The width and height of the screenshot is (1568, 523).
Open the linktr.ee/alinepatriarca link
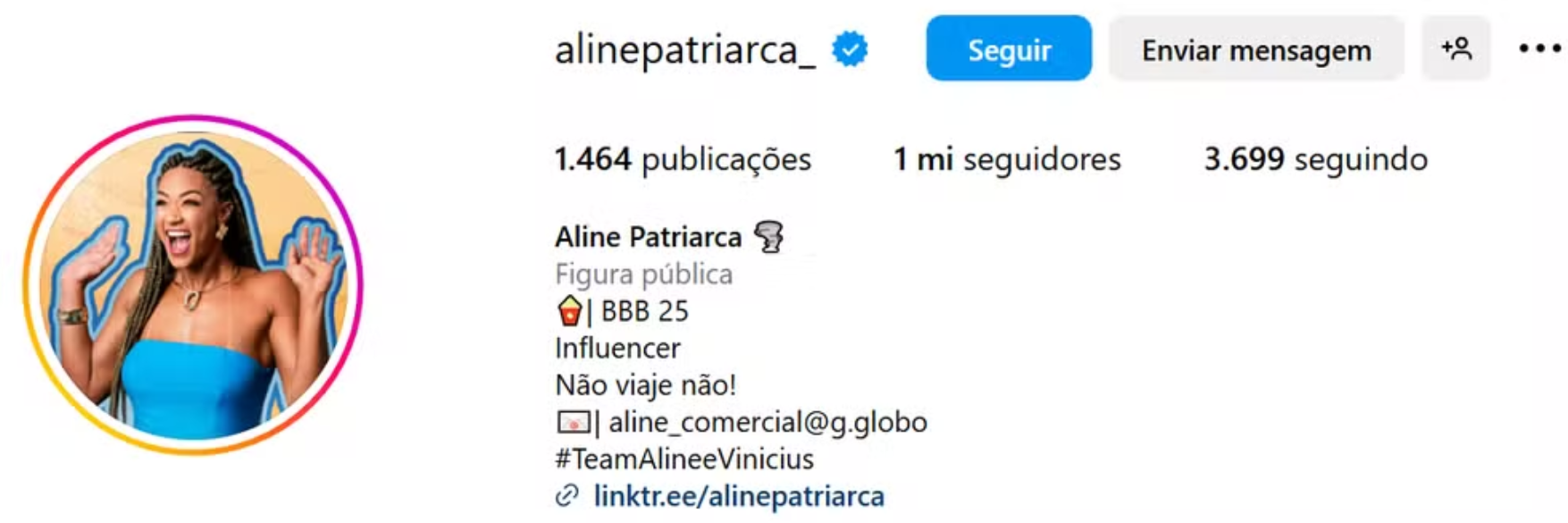coord(739,495)
